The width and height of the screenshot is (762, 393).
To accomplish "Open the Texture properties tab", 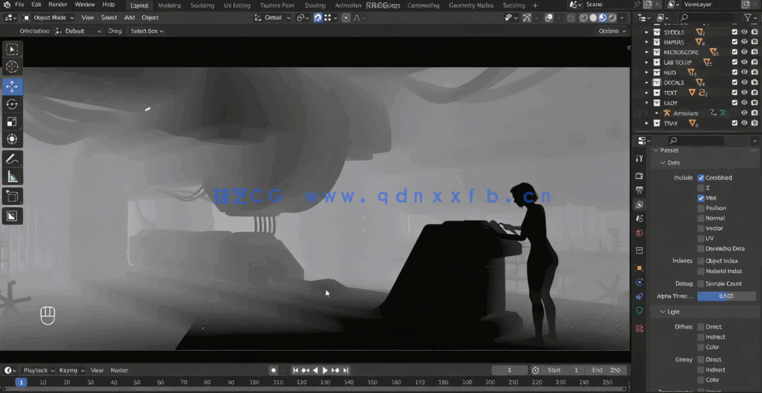I will pyautogui.click(x=640, y=328).
